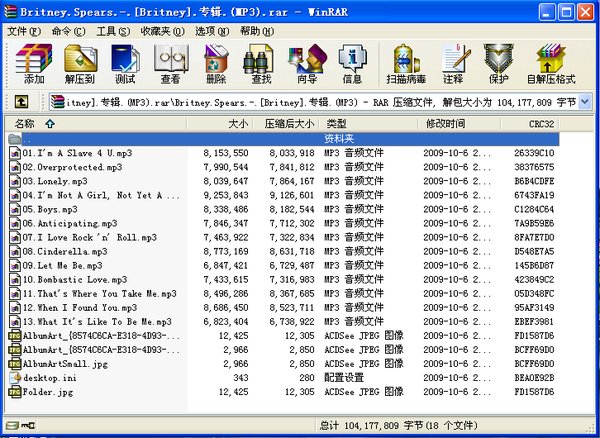Viewport: 600px width, 438px height.
Task: Select file 09. Let Me Be.mp3
Action: point(62,265)
